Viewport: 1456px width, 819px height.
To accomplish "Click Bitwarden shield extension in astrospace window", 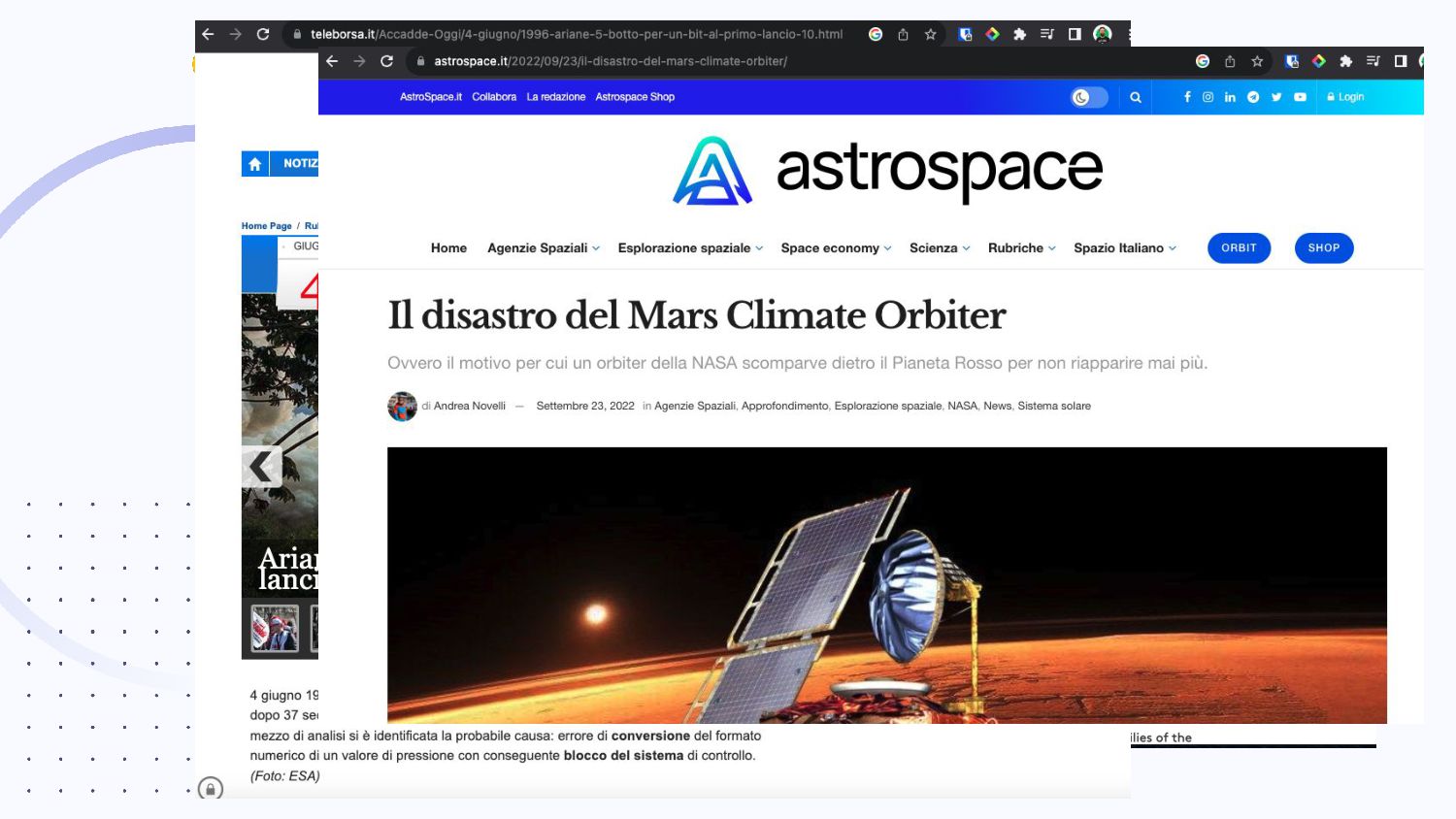I will click(1291, 61).
